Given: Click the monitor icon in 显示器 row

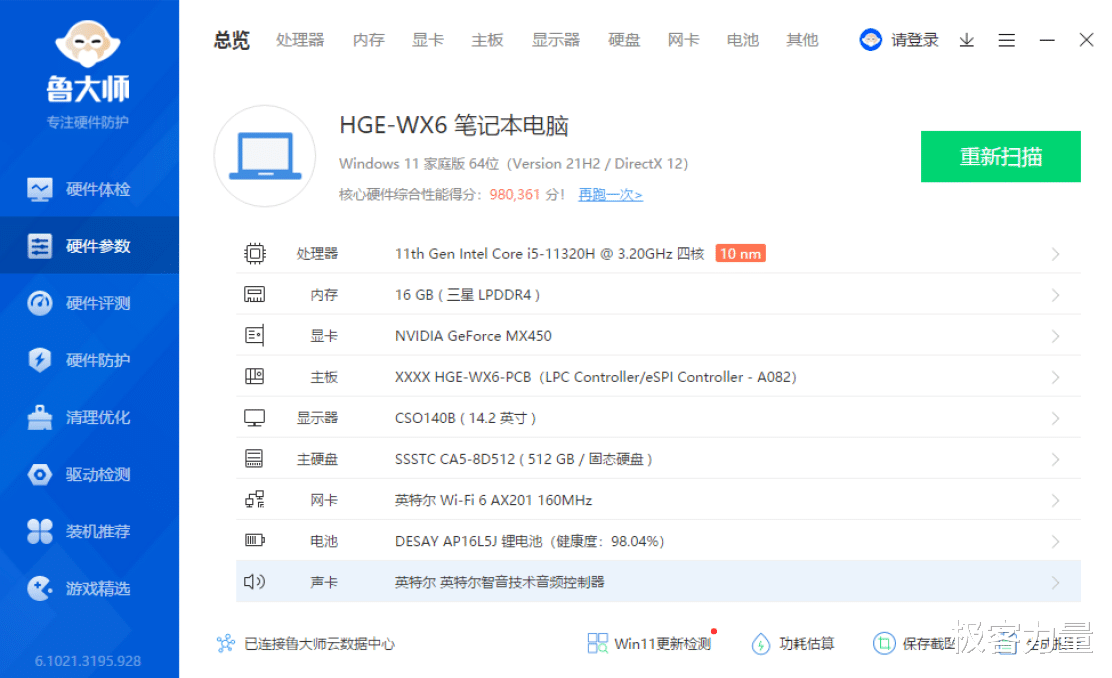Looking at the screenshot, I should [255, 418].
